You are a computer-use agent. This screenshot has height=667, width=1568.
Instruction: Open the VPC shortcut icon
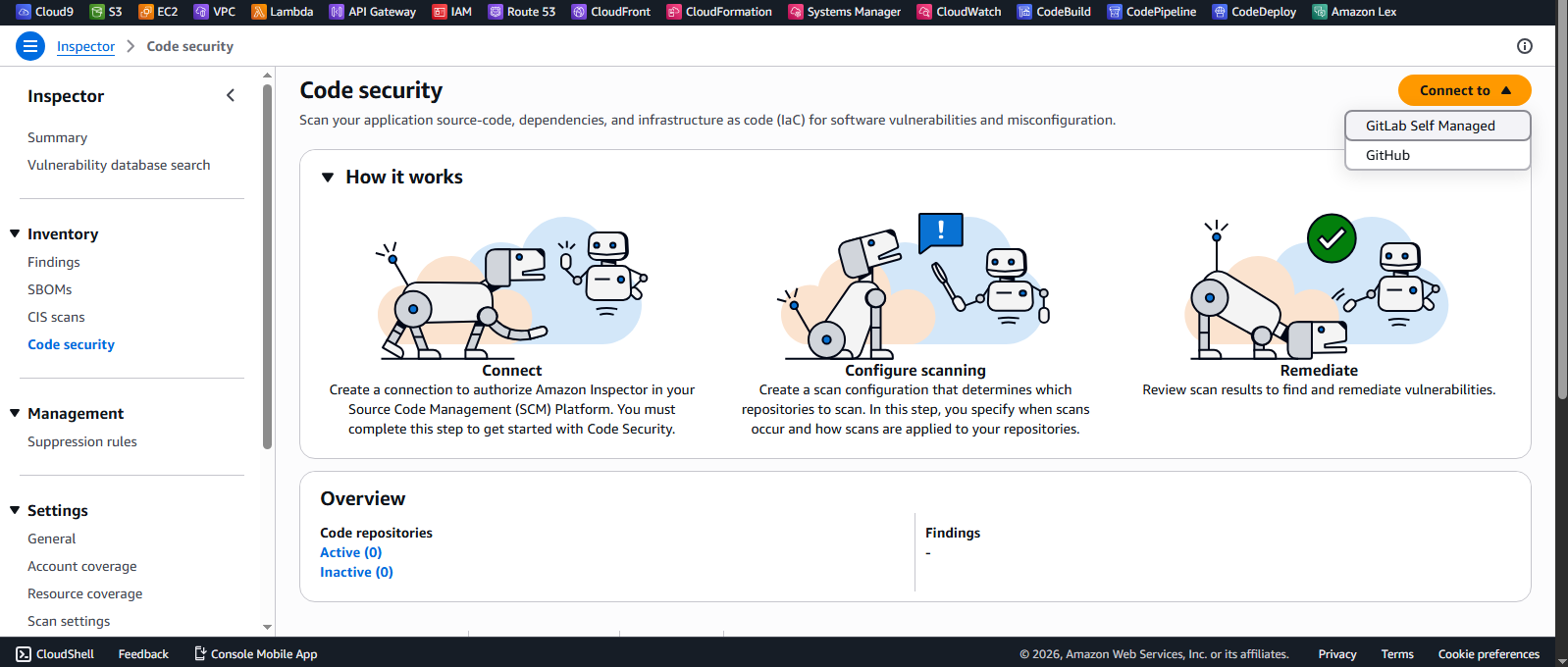(x=201, y=12)
